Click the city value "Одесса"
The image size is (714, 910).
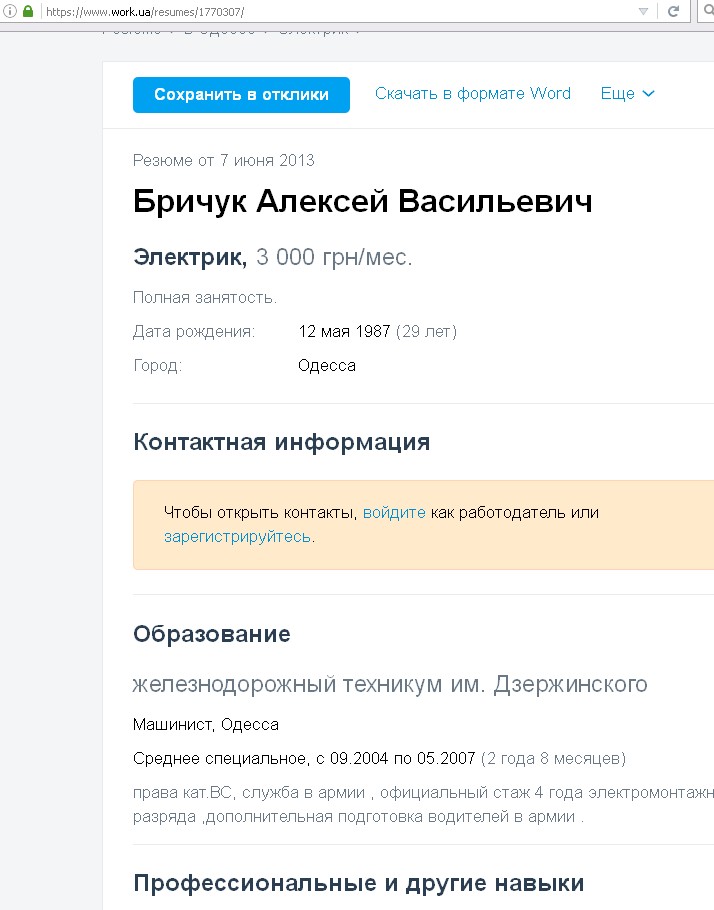327,366
